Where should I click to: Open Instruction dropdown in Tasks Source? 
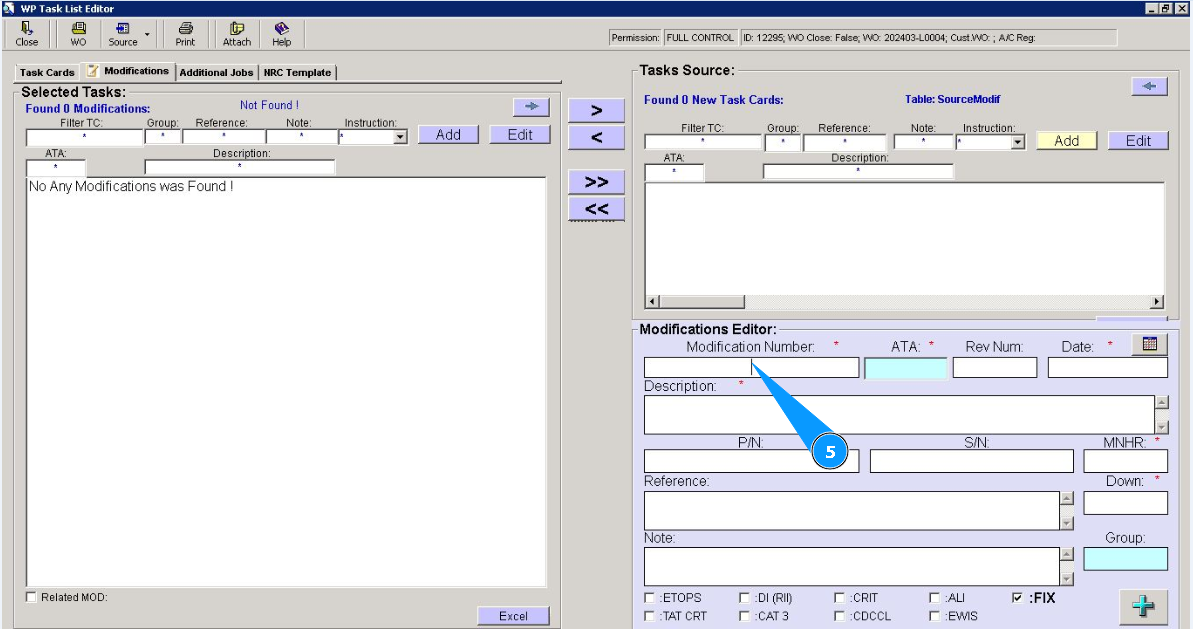tap(1018, 143)
